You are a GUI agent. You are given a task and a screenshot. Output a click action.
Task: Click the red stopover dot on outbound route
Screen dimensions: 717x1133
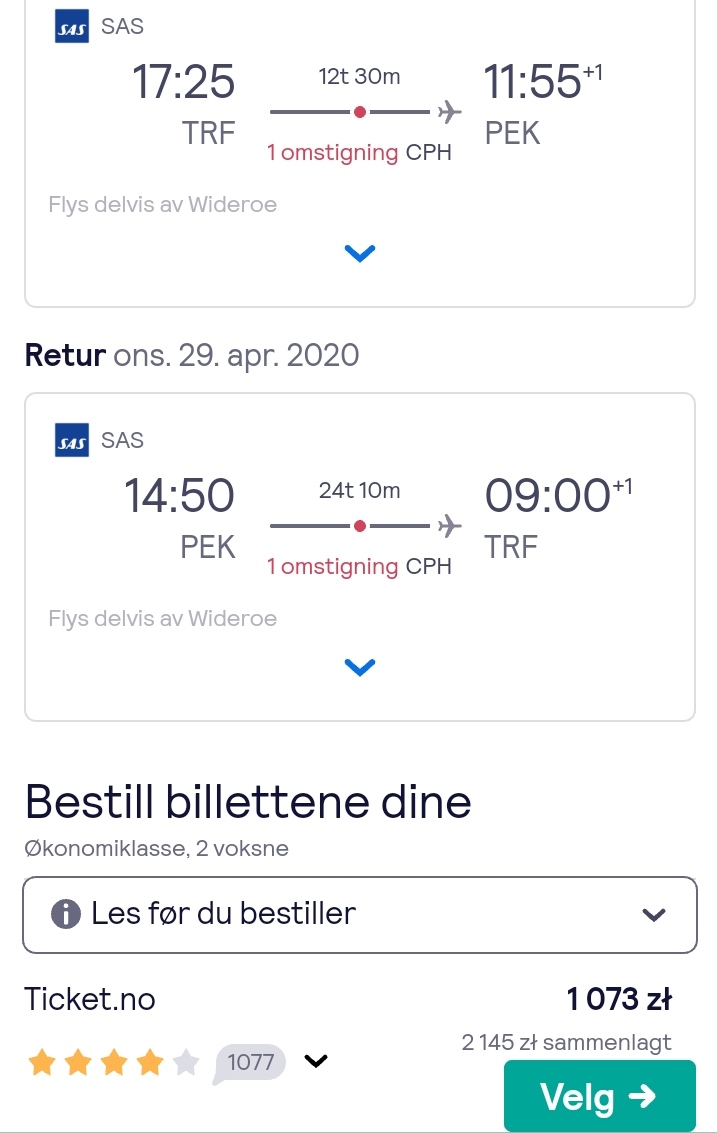pos(360,112)
